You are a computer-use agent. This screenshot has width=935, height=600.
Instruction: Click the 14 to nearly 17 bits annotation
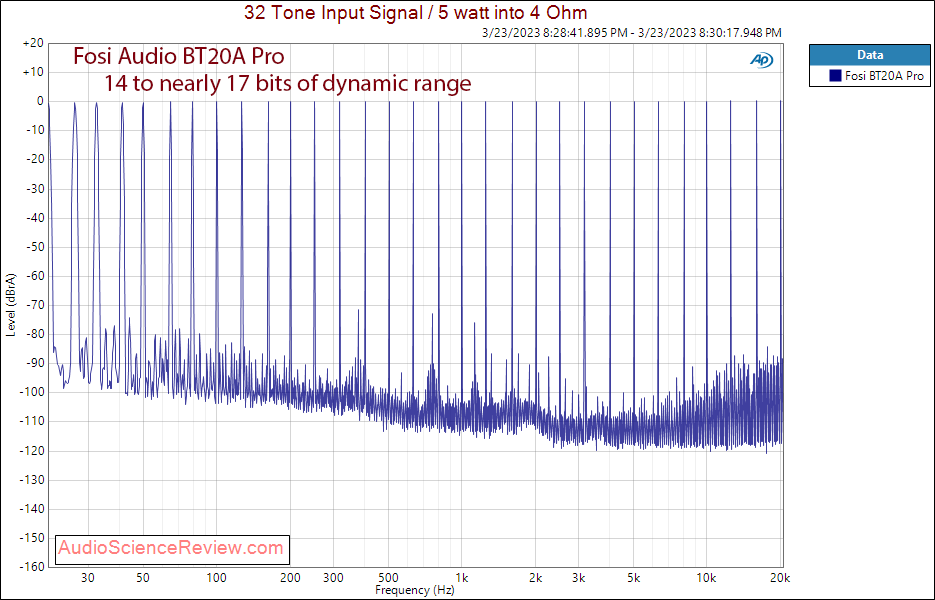[287, 83]
